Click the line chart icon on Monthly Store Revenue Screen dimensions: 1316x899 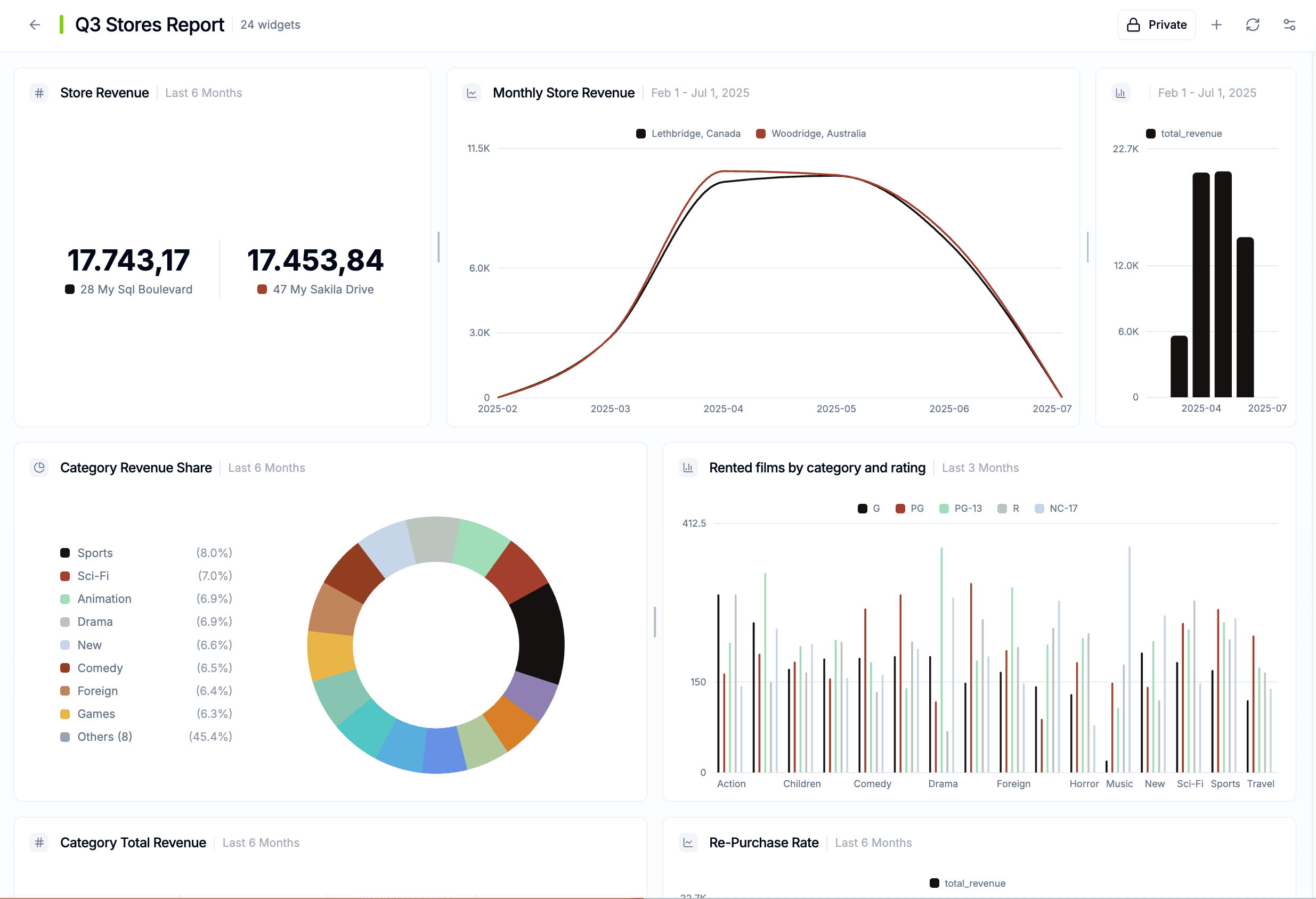pyautogui.click(x=471, y=93)
